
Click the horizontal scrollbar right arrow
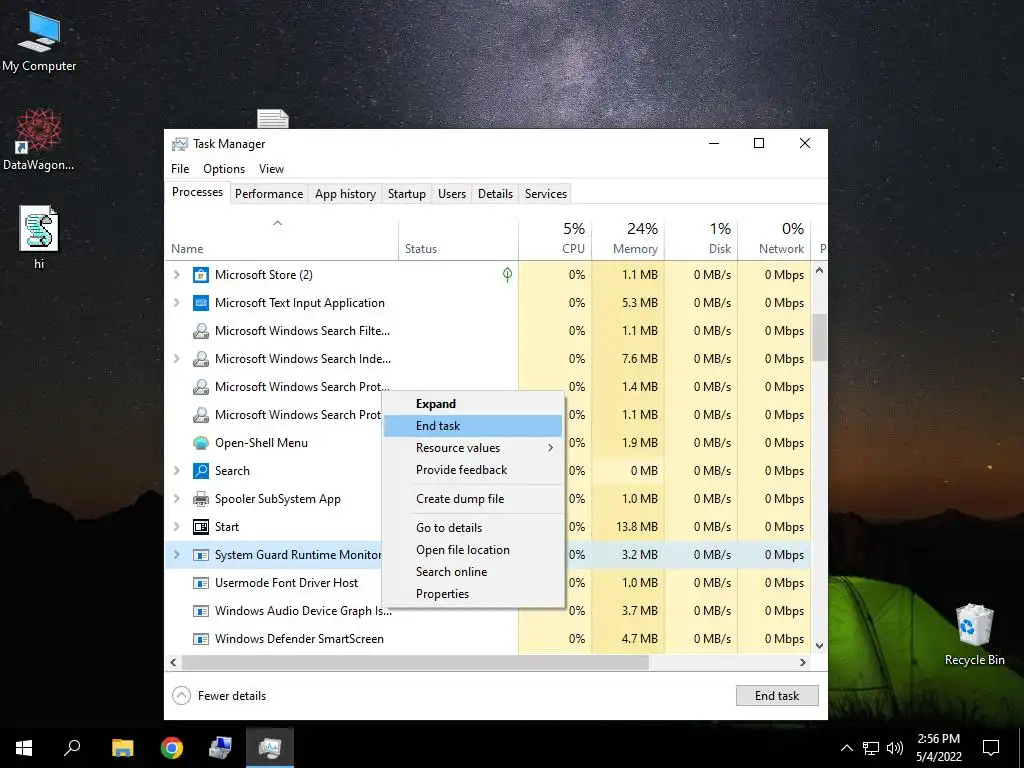(x=803, y=662)
